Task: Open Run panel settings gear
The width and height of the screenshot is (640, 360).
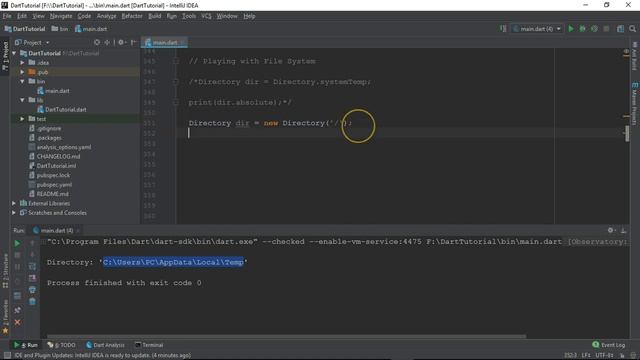Action: click(x=610, y=230)
